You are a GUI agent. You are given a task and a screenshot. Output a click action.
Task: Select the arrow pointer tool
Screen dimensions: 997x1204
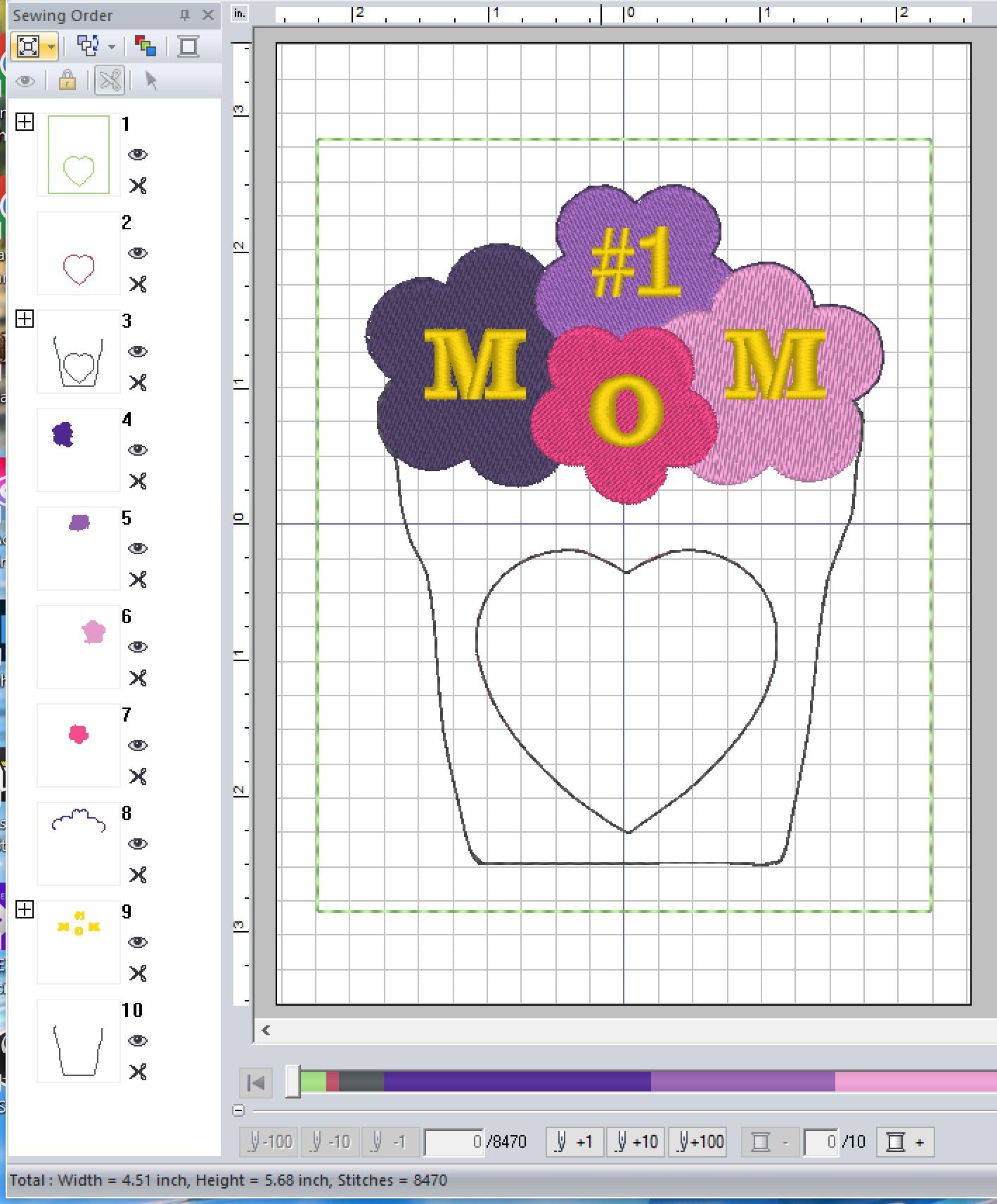pos(151,80)
